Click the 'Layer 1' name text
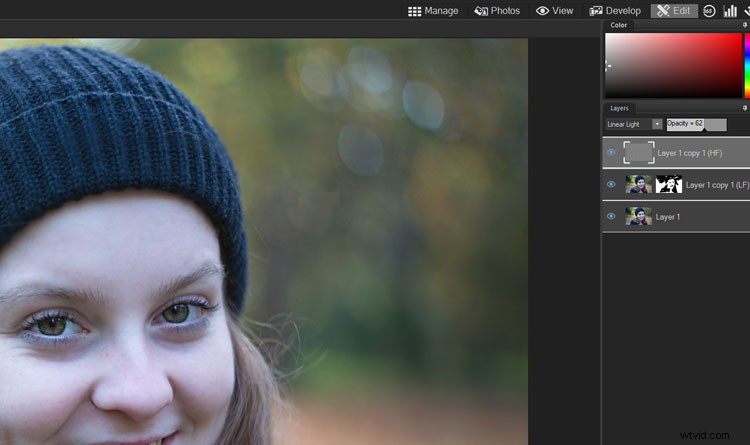This screenshot has height=445, width=750. 667,217
